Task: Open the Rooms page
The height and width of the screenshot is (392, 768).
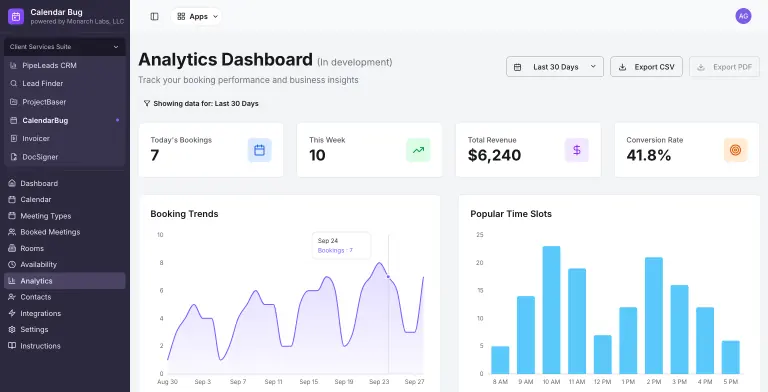Action: [64, 248]
